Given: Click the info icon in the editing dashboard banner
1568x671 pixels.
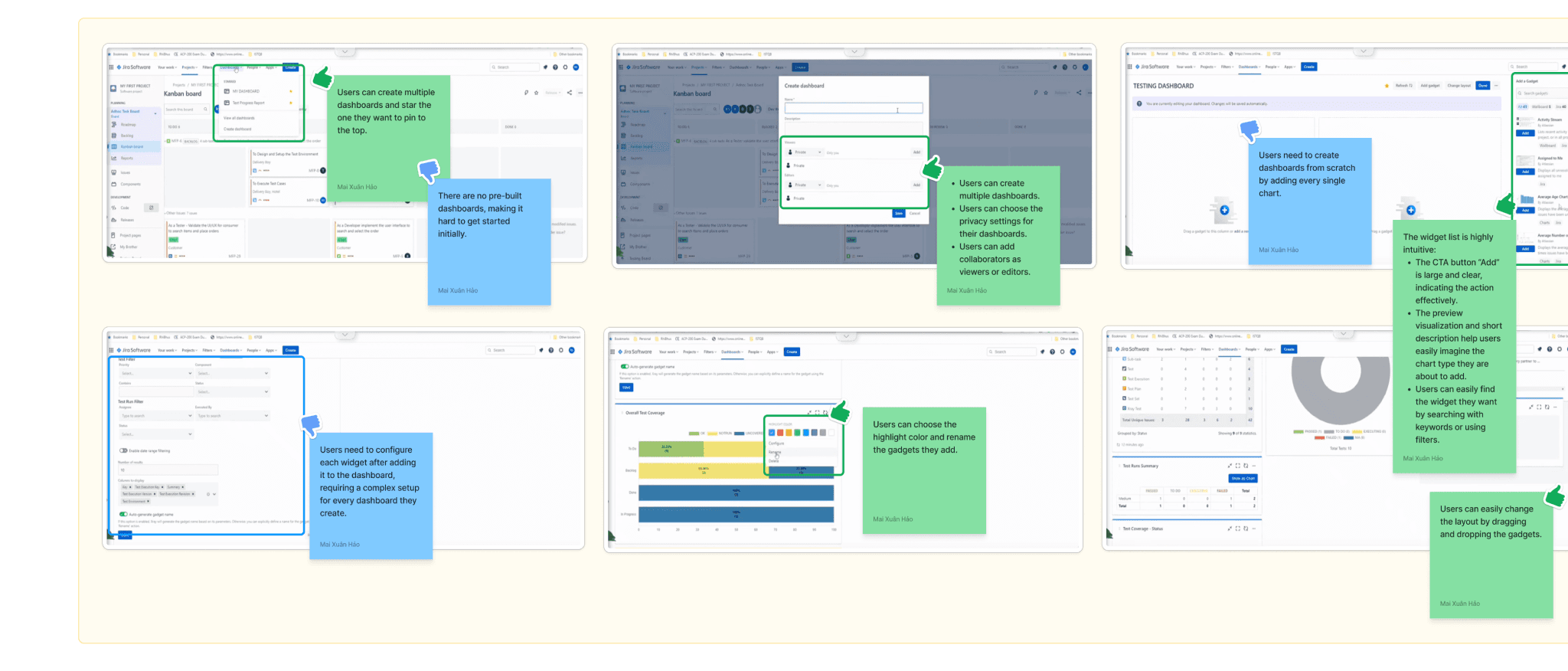Looking at the screenshot, I should (1139, 103).
